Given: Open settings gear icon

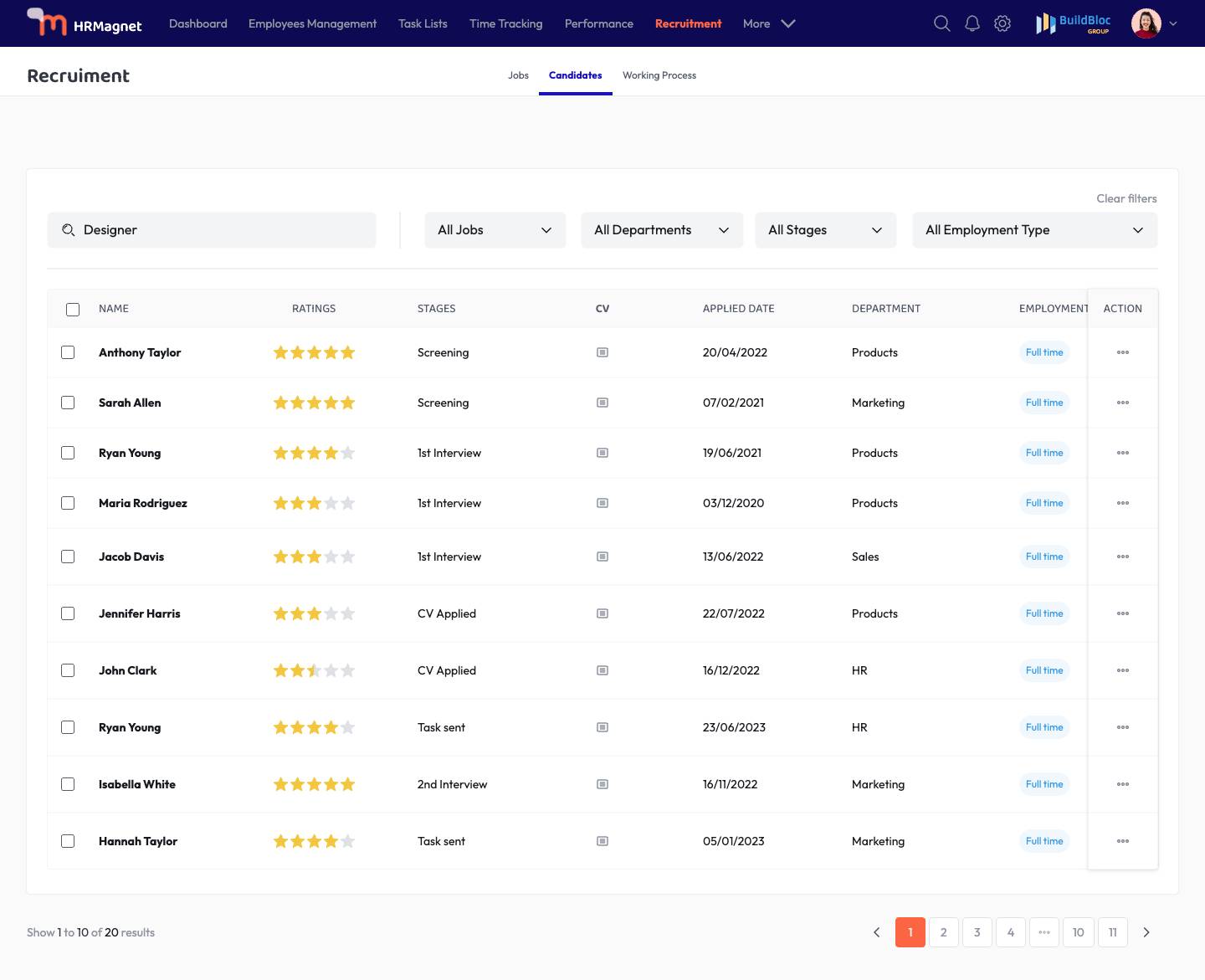Looking at the screenshot, I should coord(1002,23).
